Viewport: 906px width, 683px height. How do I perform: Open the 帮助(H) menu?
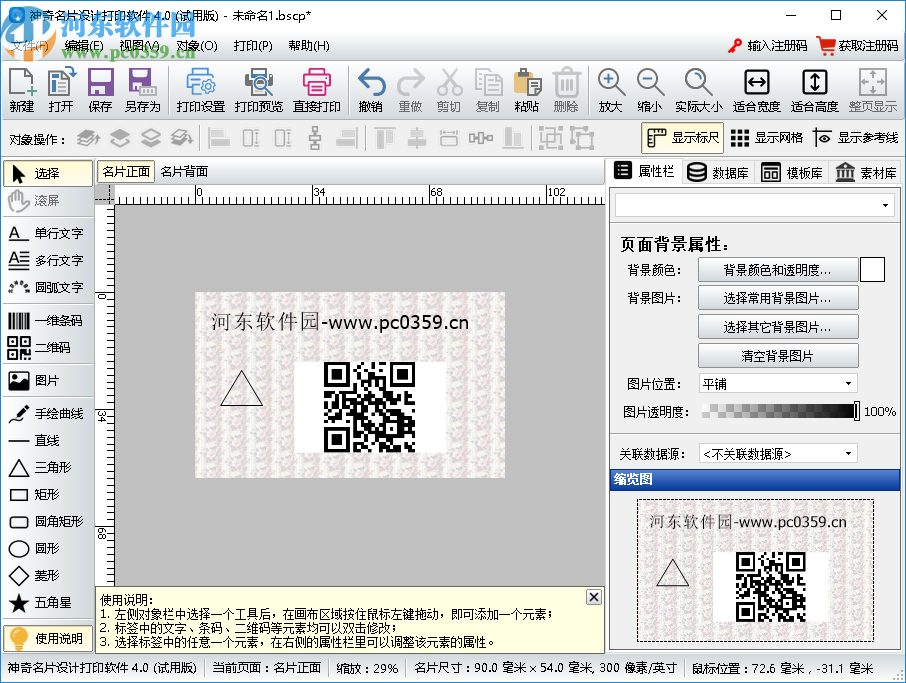tap(308, 46)
